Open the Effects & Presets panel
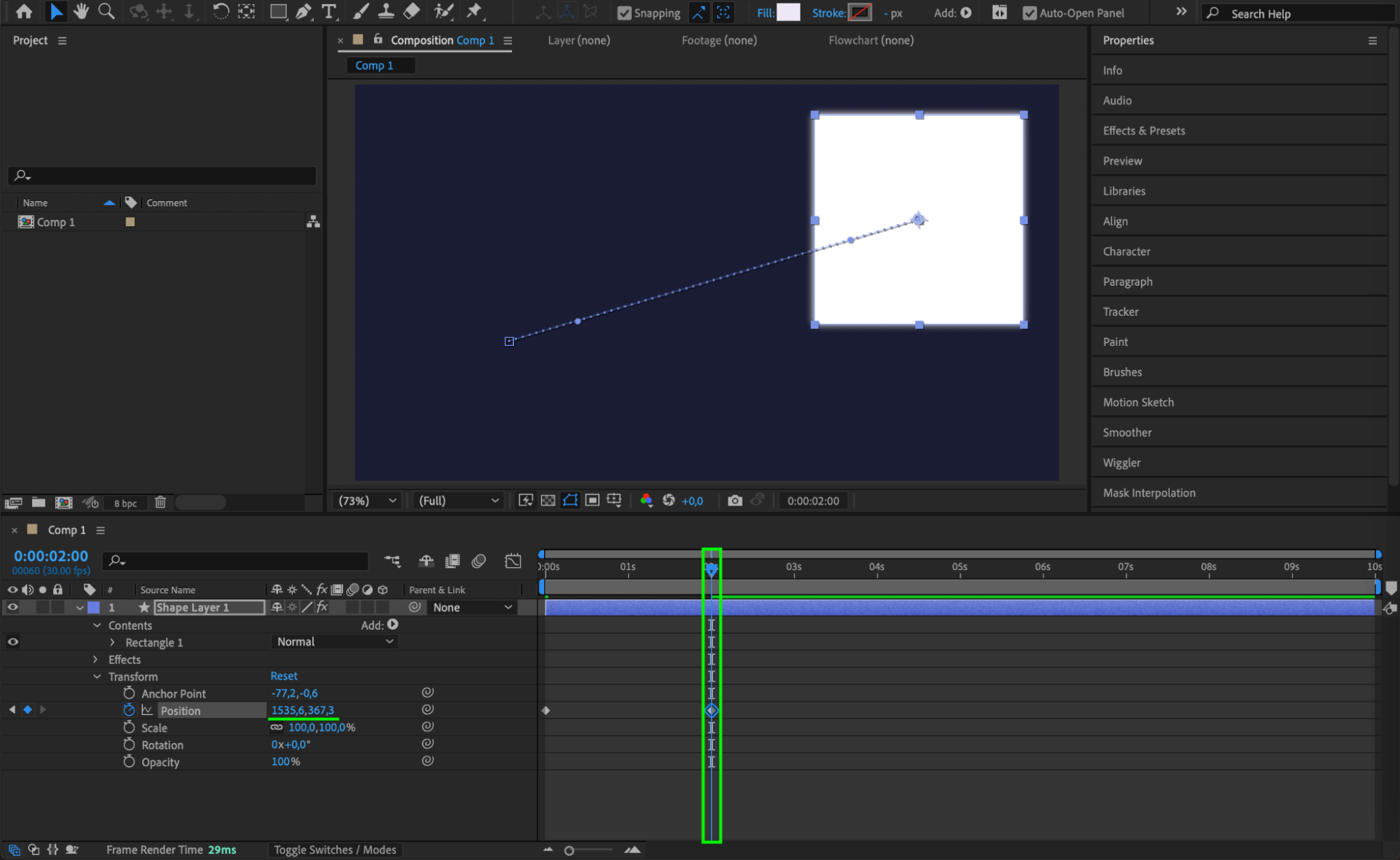Image resolution: width=1400 pixels, height=860 pixels. pos(1144,130)
